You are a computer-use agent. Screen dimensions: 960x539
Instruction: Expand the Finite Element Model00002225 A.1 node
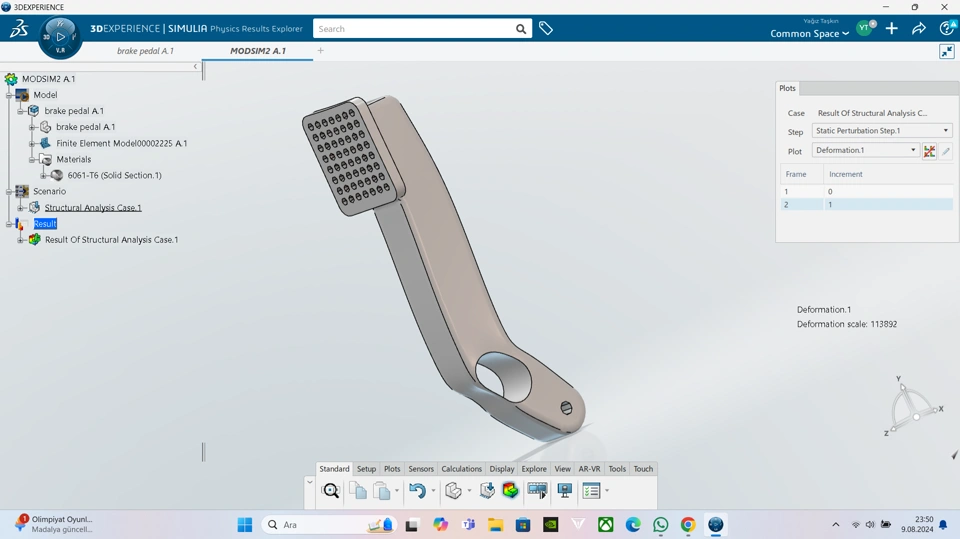click(32, 143)
